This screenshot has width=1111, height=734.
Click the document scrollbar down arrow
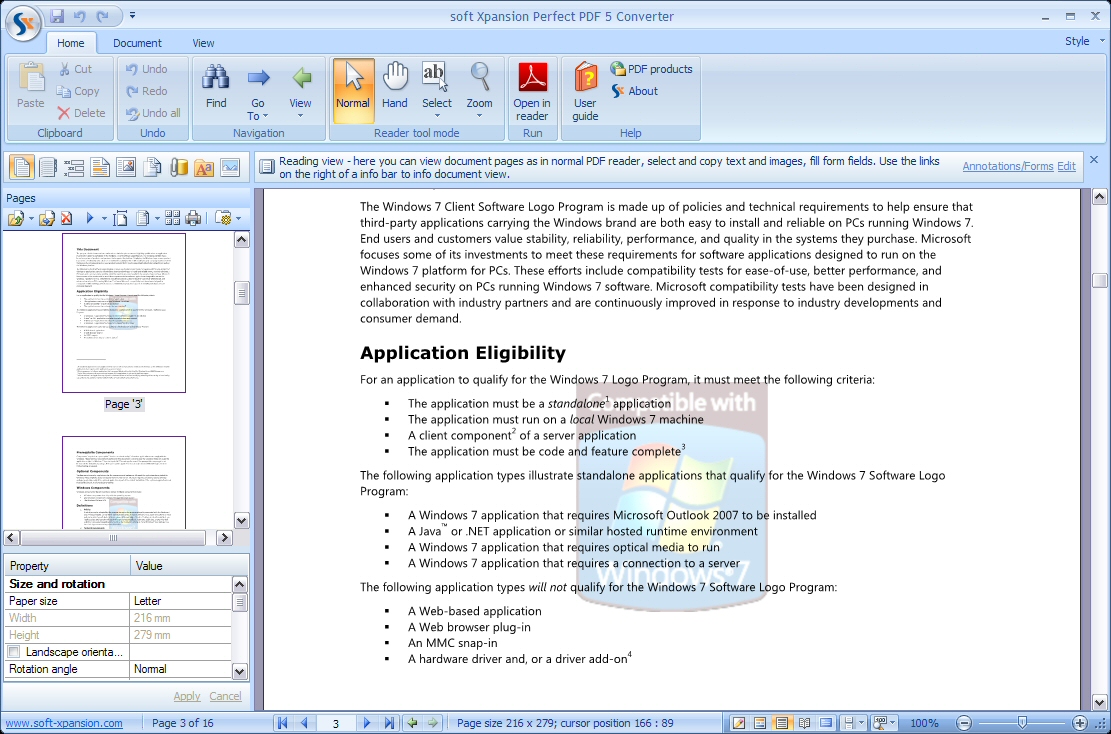pyautogui.click(x=1100, y=703)
